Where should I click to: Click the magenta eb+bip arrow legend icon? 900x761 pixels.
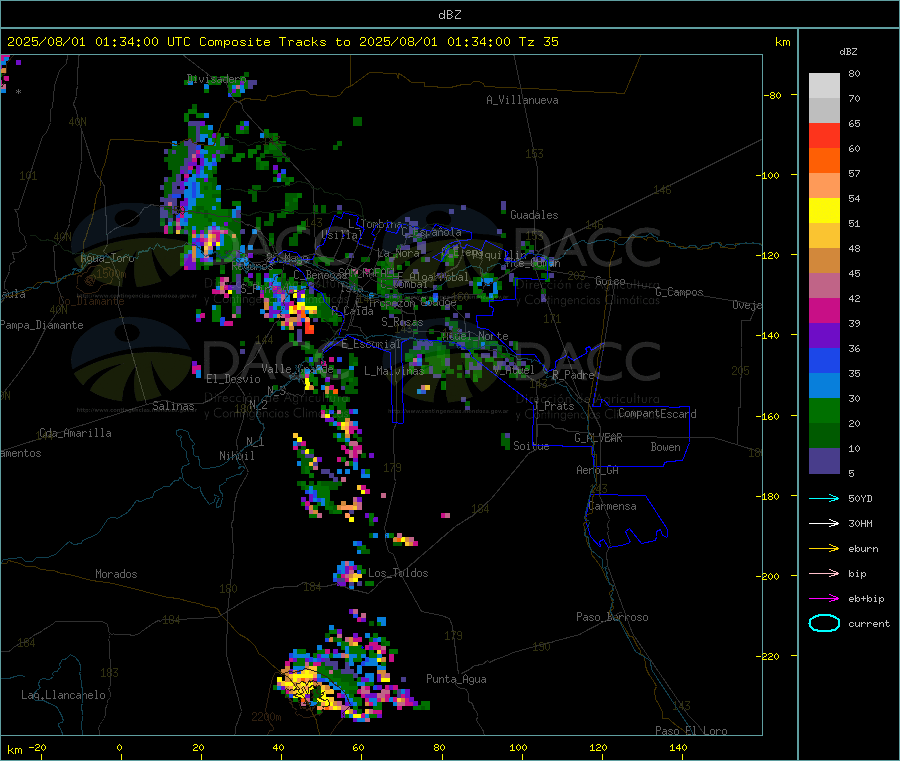(x=824, y=599)
